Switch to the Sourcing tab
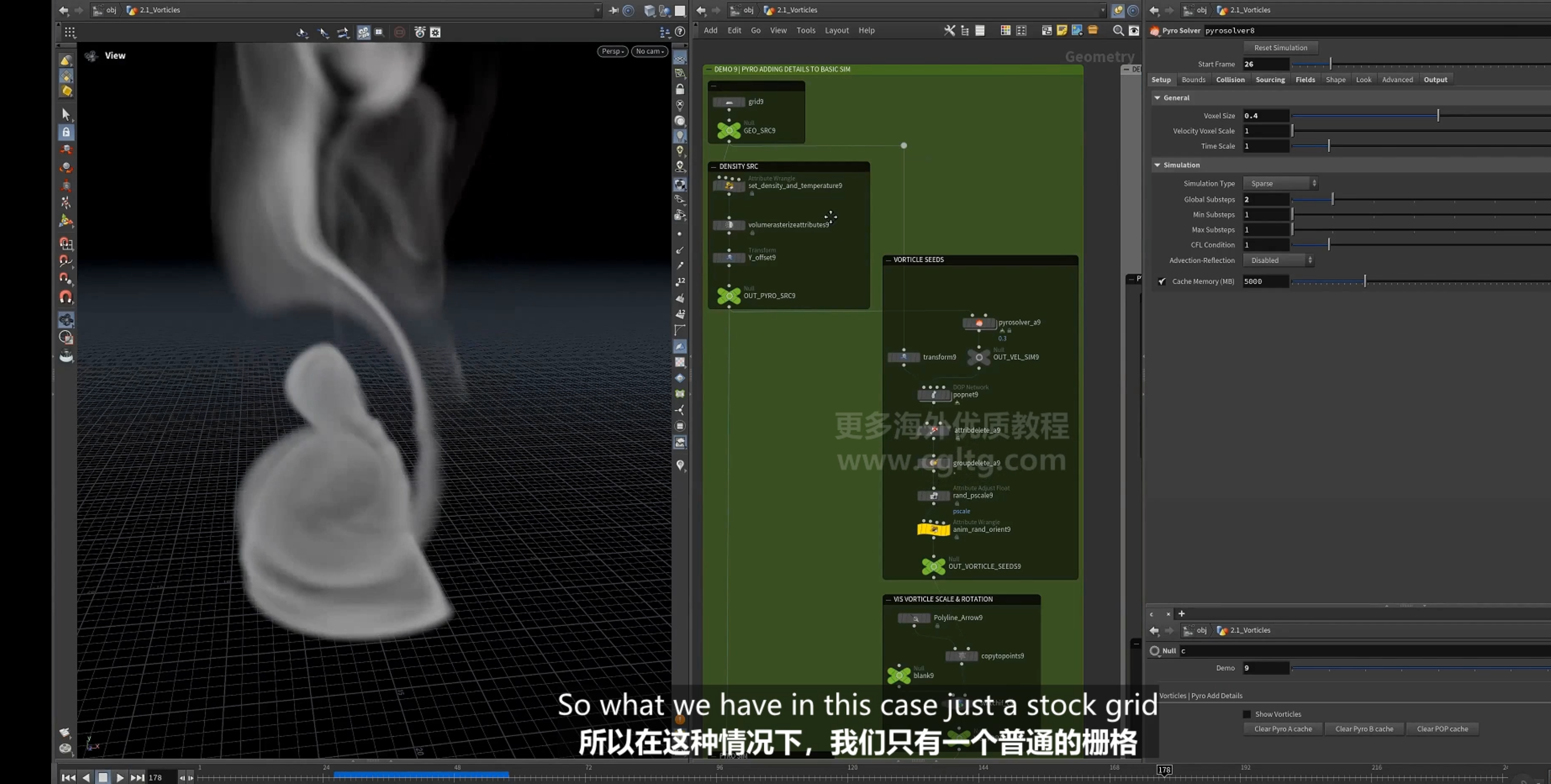The image size is (1551, 784). pos(1270,80)
